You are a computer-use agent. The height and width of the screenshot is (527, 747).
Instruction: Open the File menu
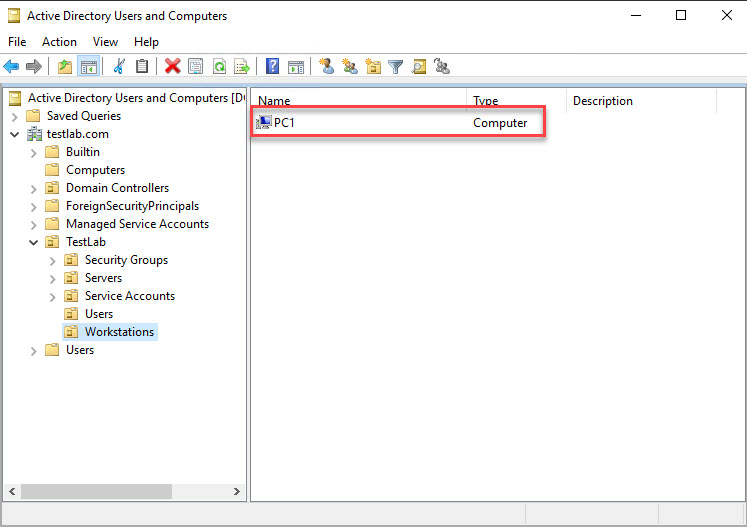[x=17, y=42]
